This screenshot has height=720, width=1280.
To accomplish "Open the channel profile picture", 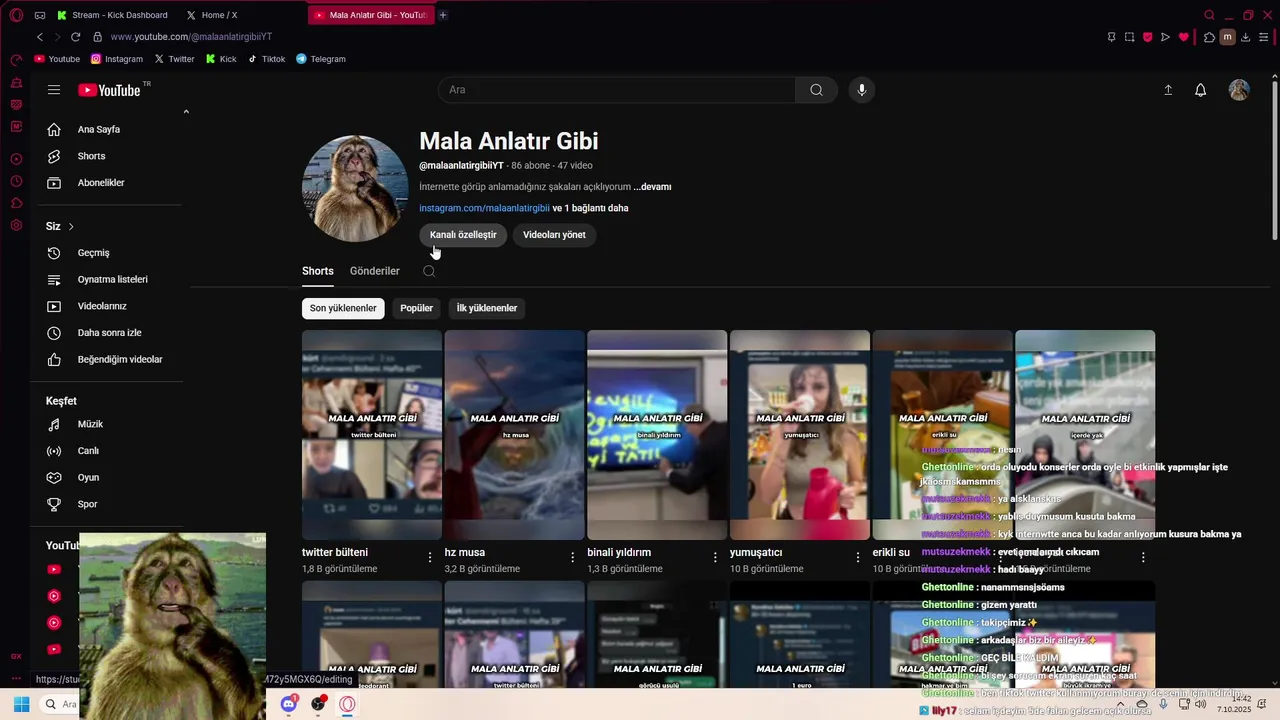I will click(x=355, y=188).
